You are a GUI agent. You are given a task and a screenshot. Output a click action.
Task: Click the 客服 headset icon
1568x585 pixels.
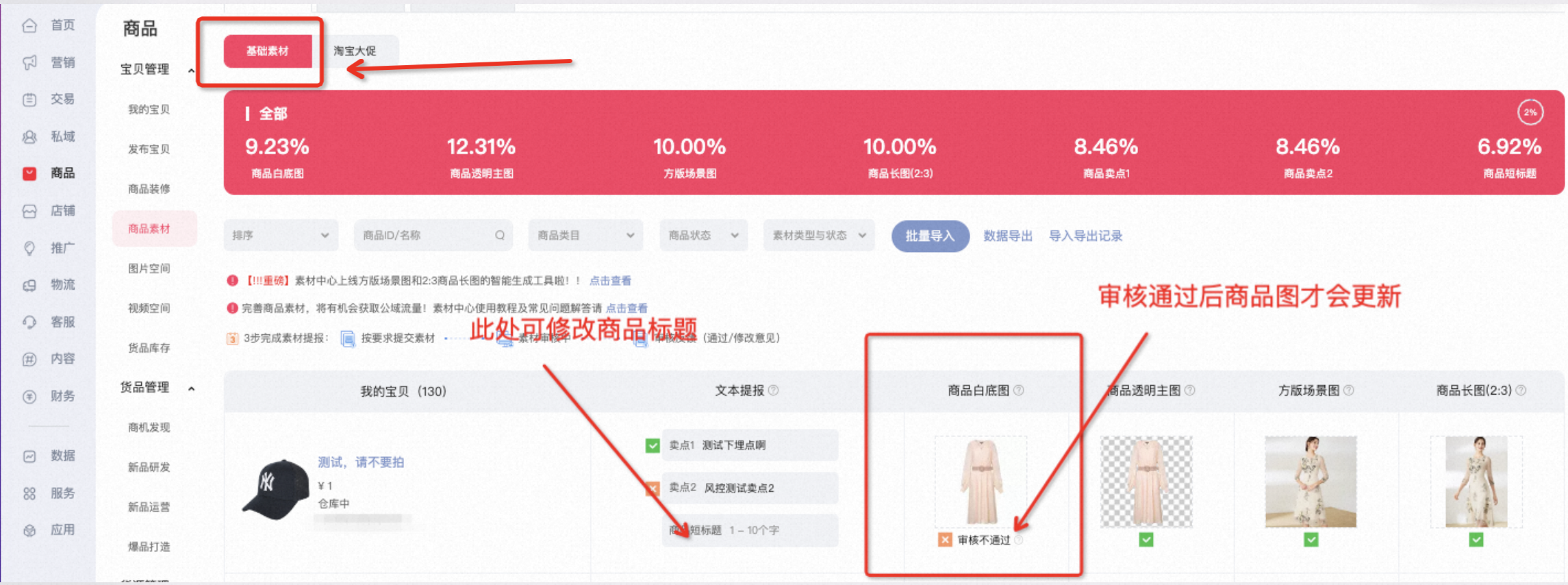tap(29, 323)
